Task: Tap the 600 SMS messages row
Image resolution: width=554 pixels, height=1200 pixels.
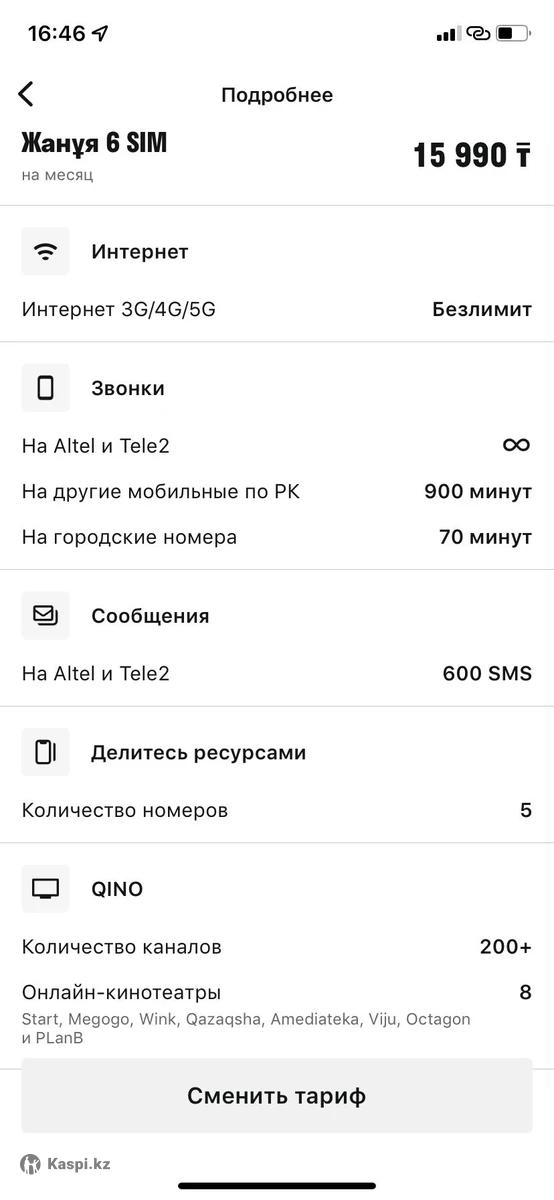Action: tap(277, 674)
